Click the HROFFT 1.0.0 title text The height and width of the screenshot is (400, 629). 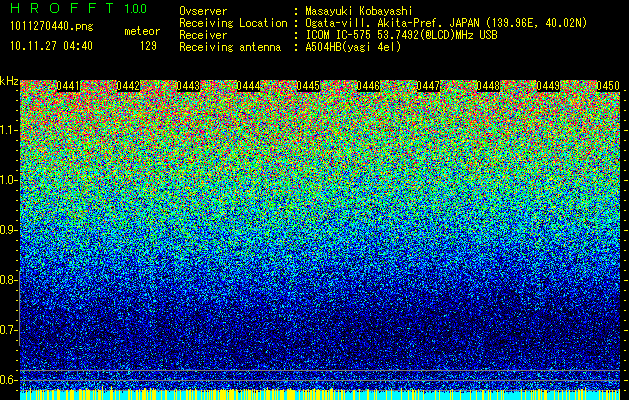pos(78,8)
